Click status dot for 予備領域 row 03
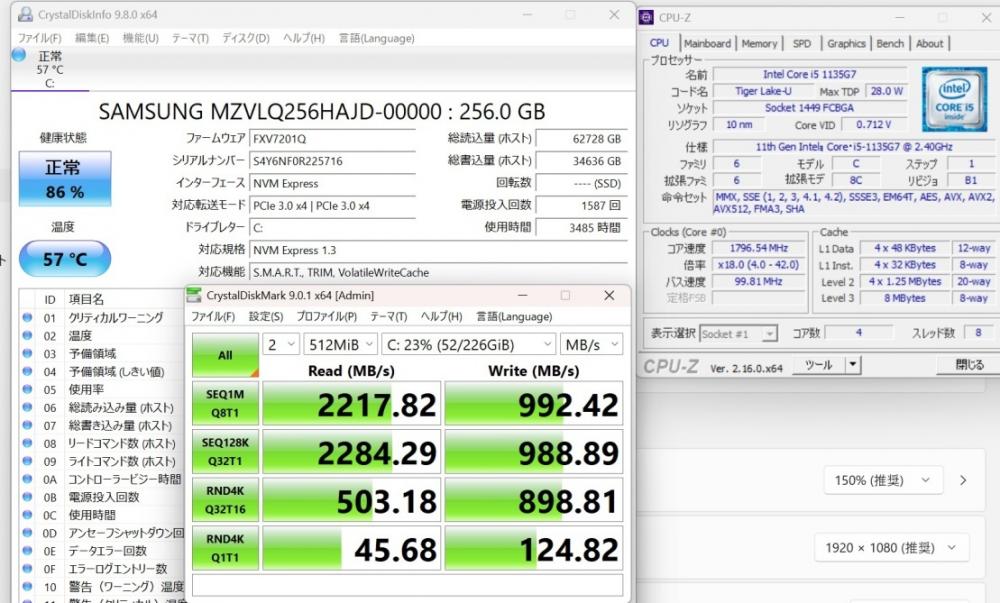The height and width of the screenshot is (603, 1000). [27, 352]
